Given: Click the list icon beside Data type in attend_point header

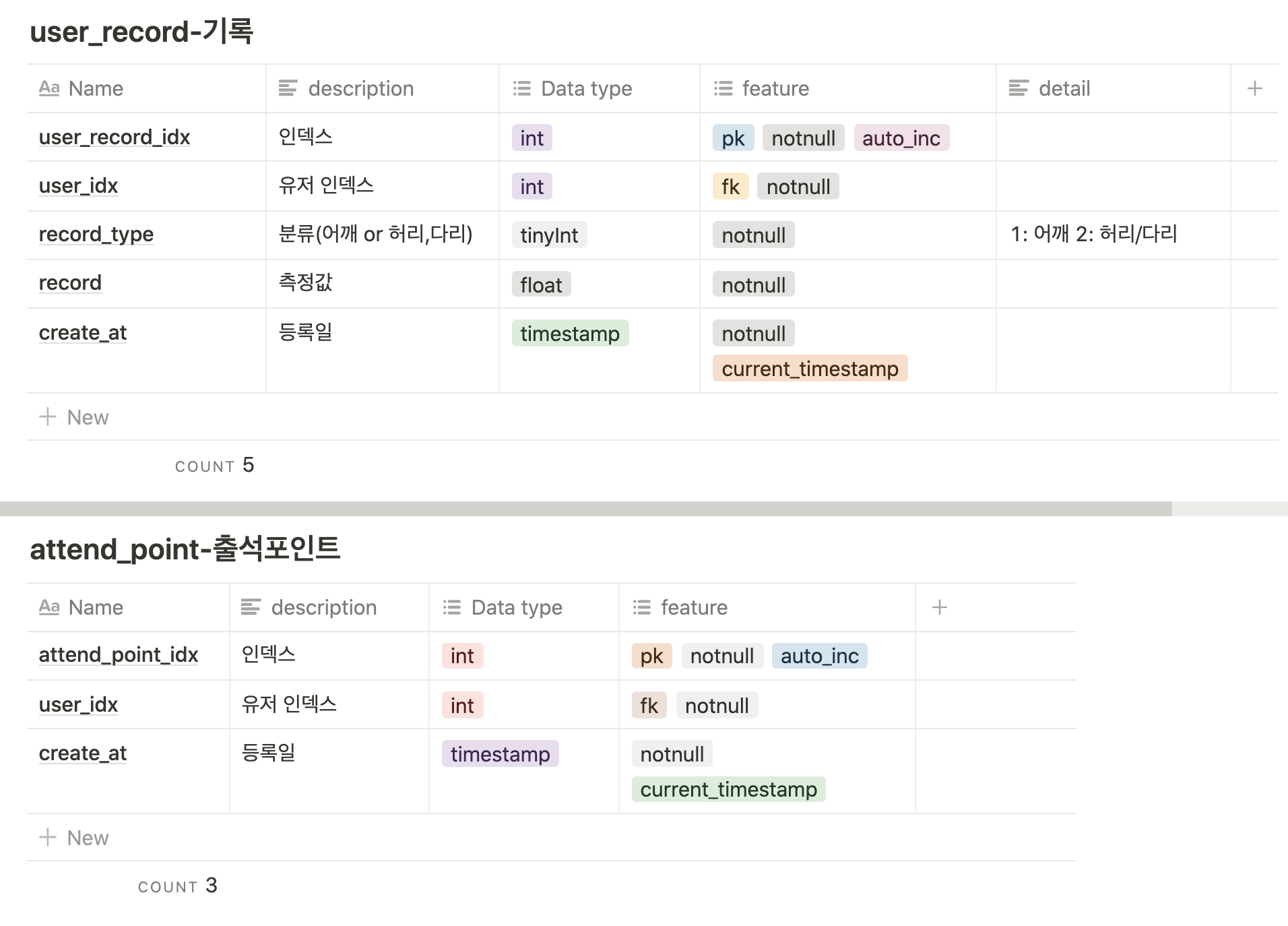Looking at the screenshot, I should (451, 607).
